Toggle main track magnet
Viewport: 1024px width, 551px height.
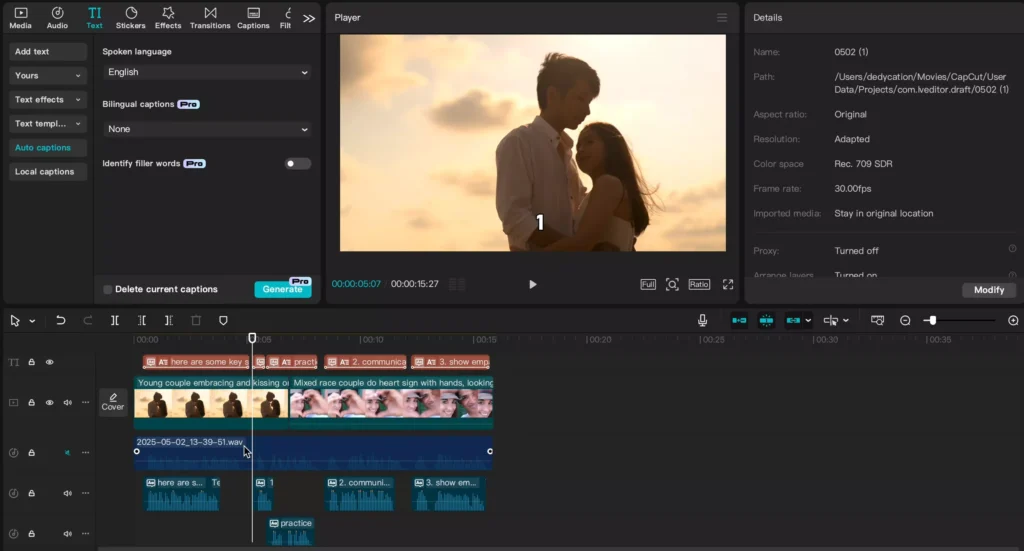(739, 321)
